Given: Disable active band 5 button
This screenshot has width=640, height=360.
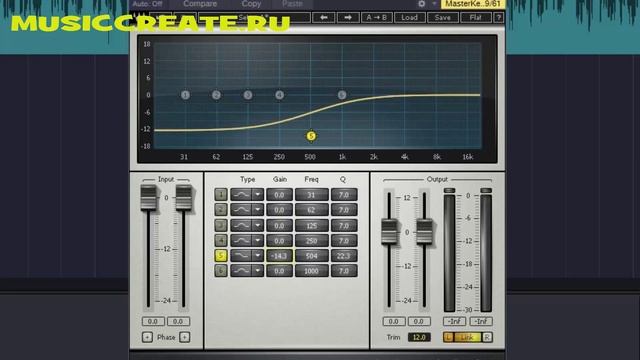Looking at the screenshot, I should [221, 256].
